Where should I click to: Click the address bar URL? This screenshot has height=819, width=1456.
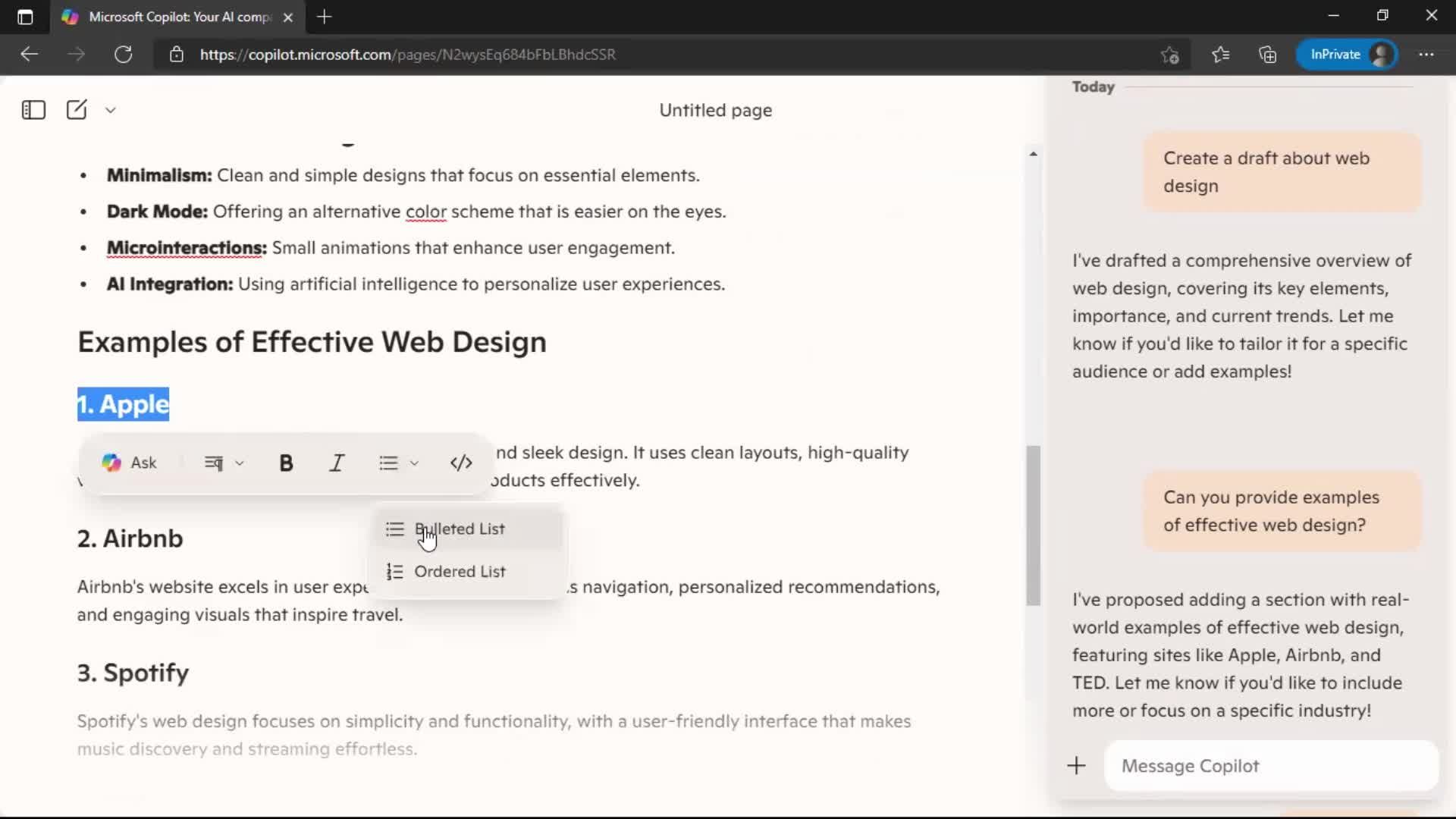[x=408, y=55]
